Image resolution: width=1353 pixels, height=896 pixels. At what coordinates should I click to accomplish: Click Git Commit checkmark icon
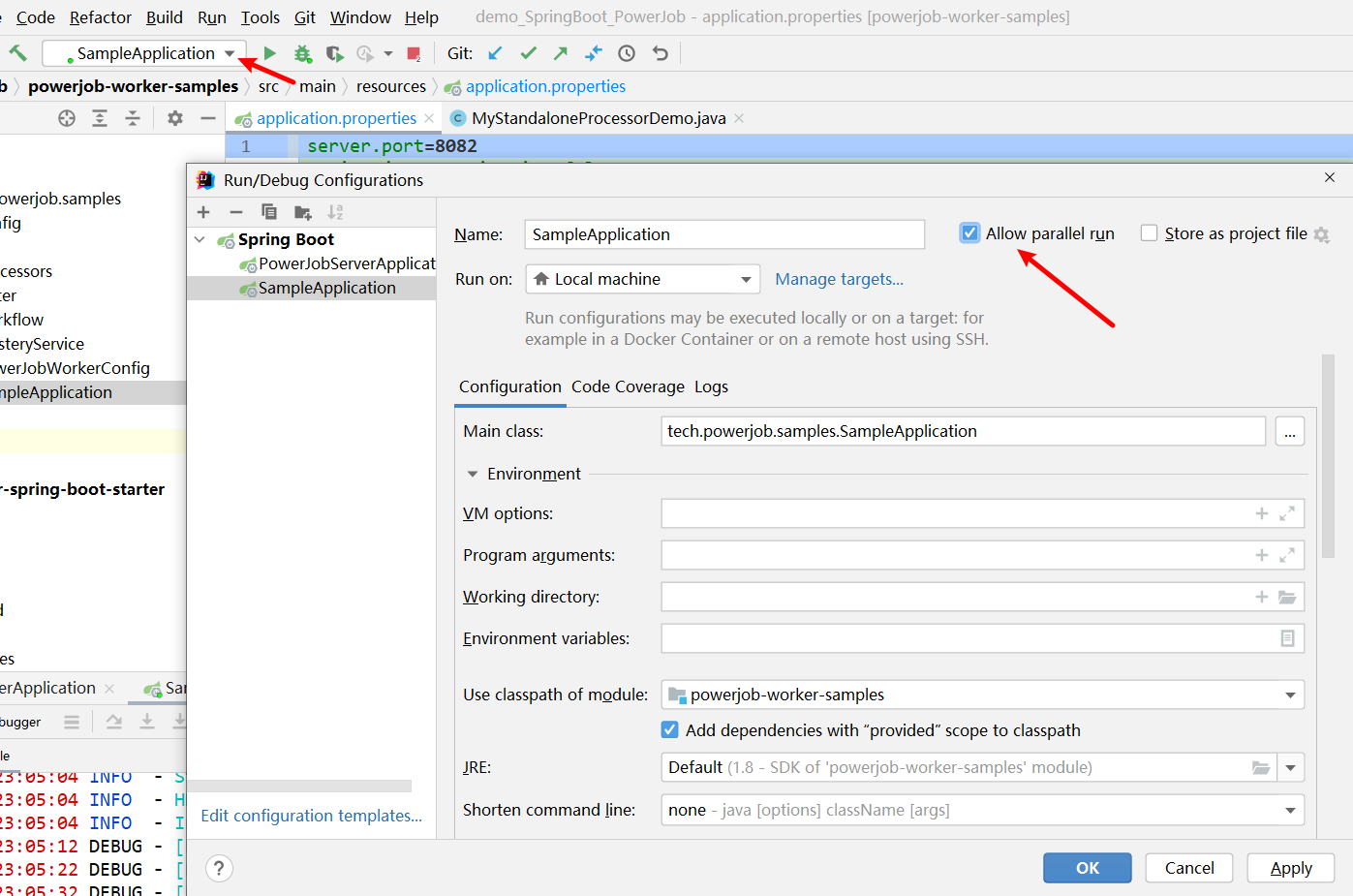tap(528, 53)
